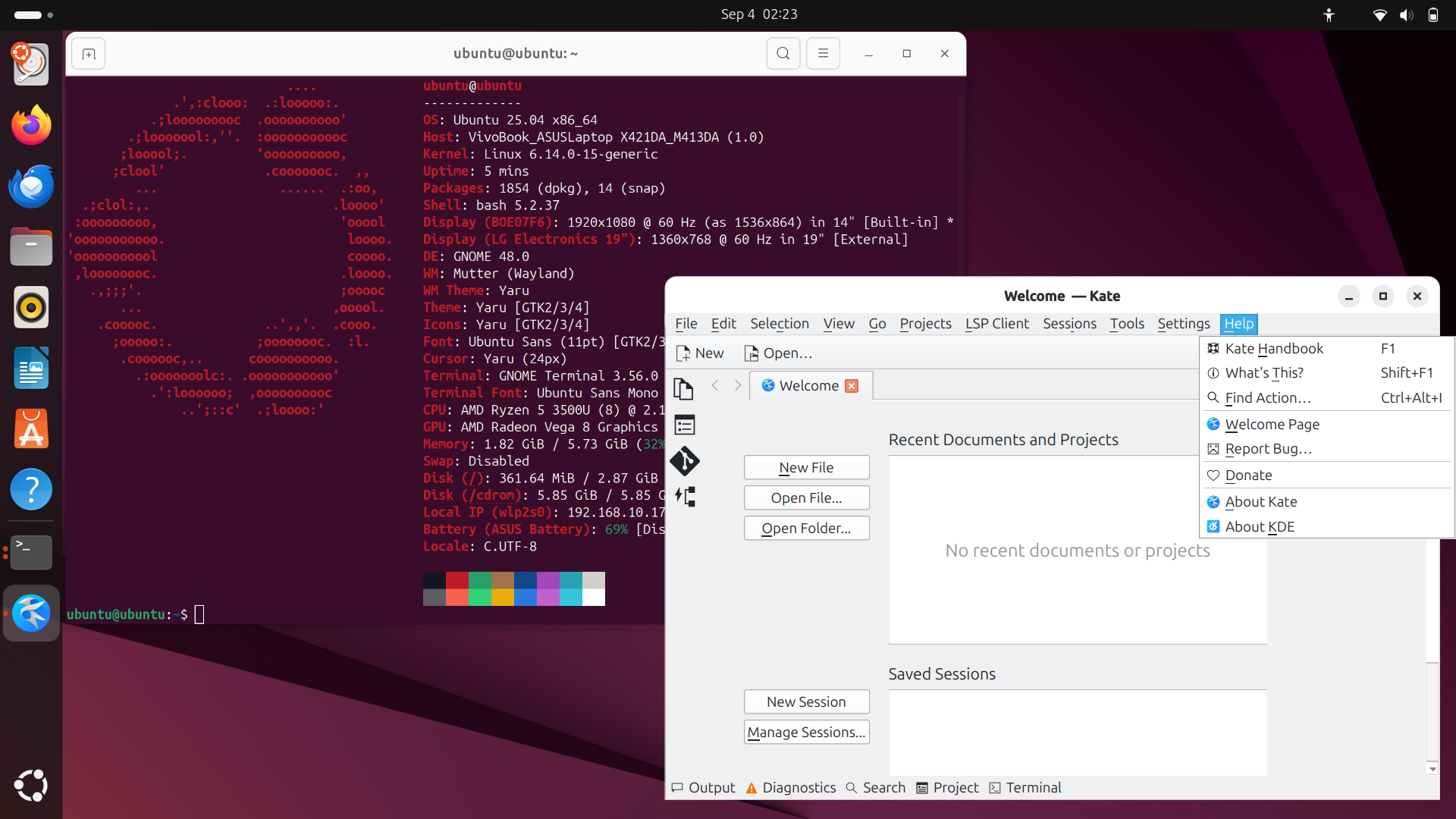Viewport: 1456px width, 819px height.
Task: Choose What's This? from Help menu
Action: click(1327, 373)
